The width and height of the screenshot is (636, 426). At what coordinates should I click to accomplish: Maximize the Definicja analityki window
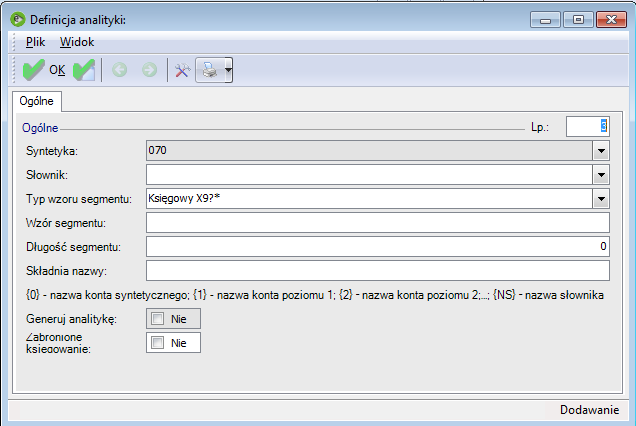pos(578,19)
